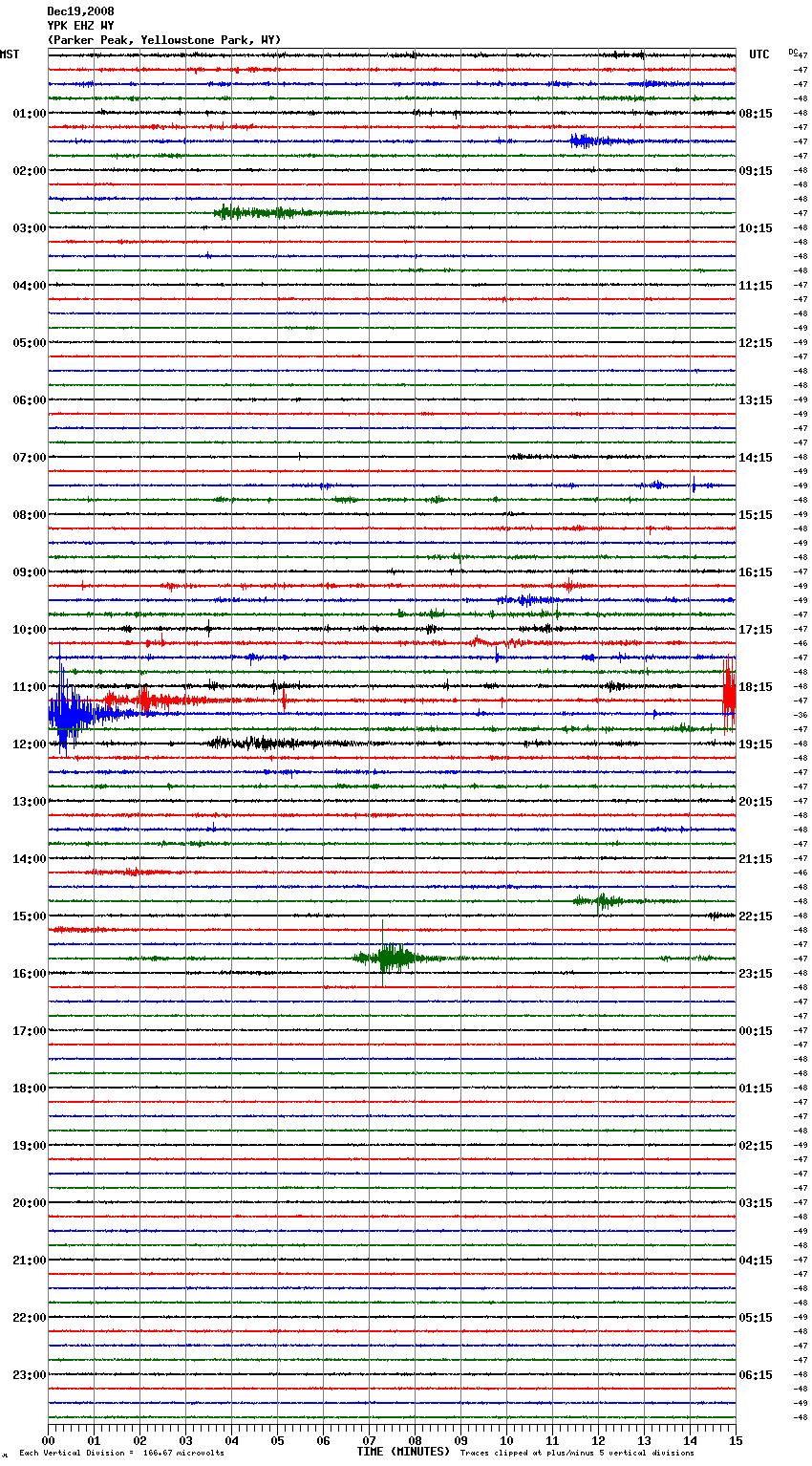This screenshot has width=812, height=1466.
Task: Click the 08:15 UTC time label
Action: tap(756, 114)
